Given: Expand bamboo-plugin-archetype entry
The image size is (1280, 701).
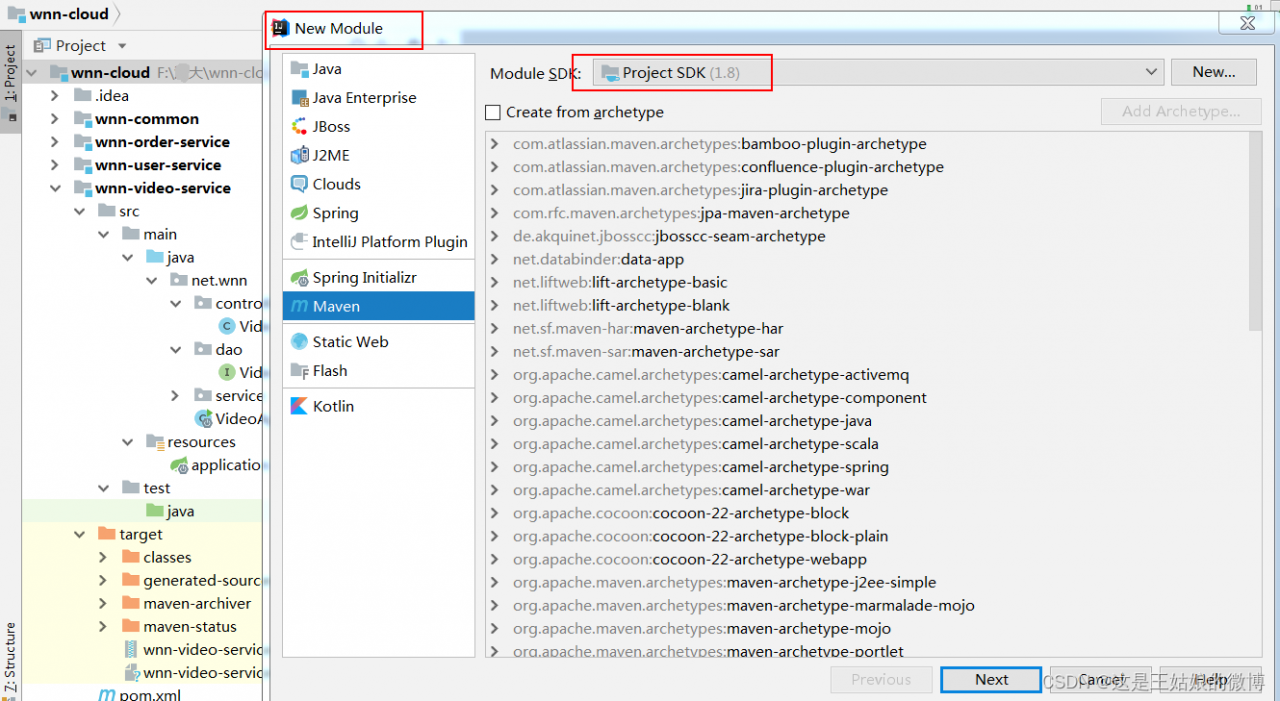Looking at the screenshot, I should coord(495,144).
